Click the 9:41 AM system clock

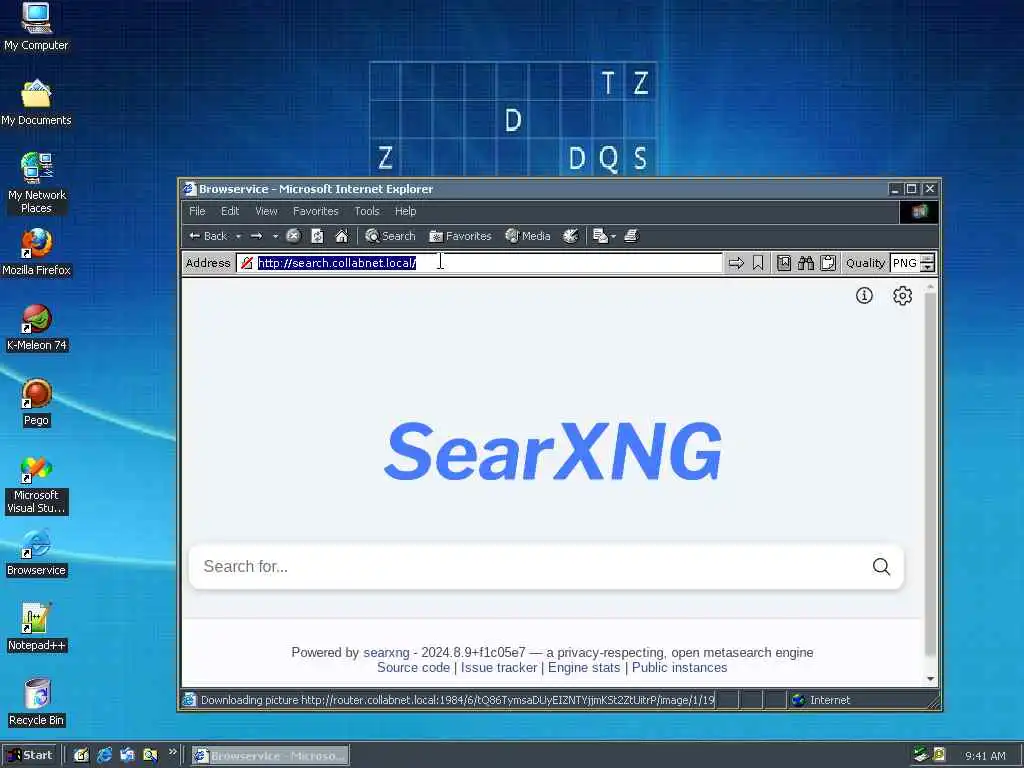pos(985,756)
